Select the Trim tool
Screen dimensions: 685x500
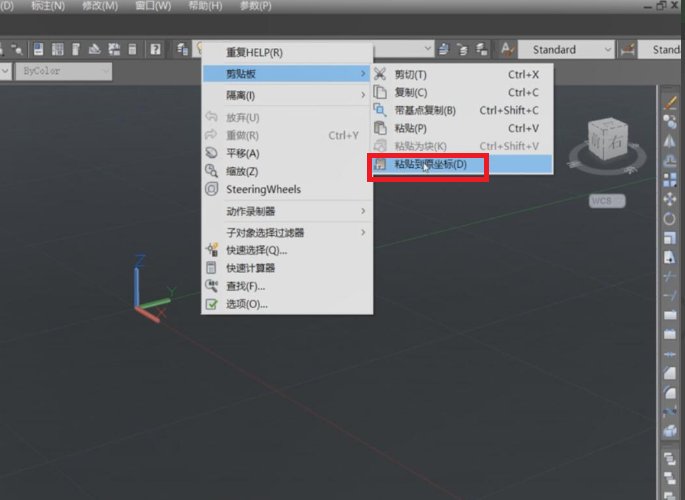click(670, 276)
